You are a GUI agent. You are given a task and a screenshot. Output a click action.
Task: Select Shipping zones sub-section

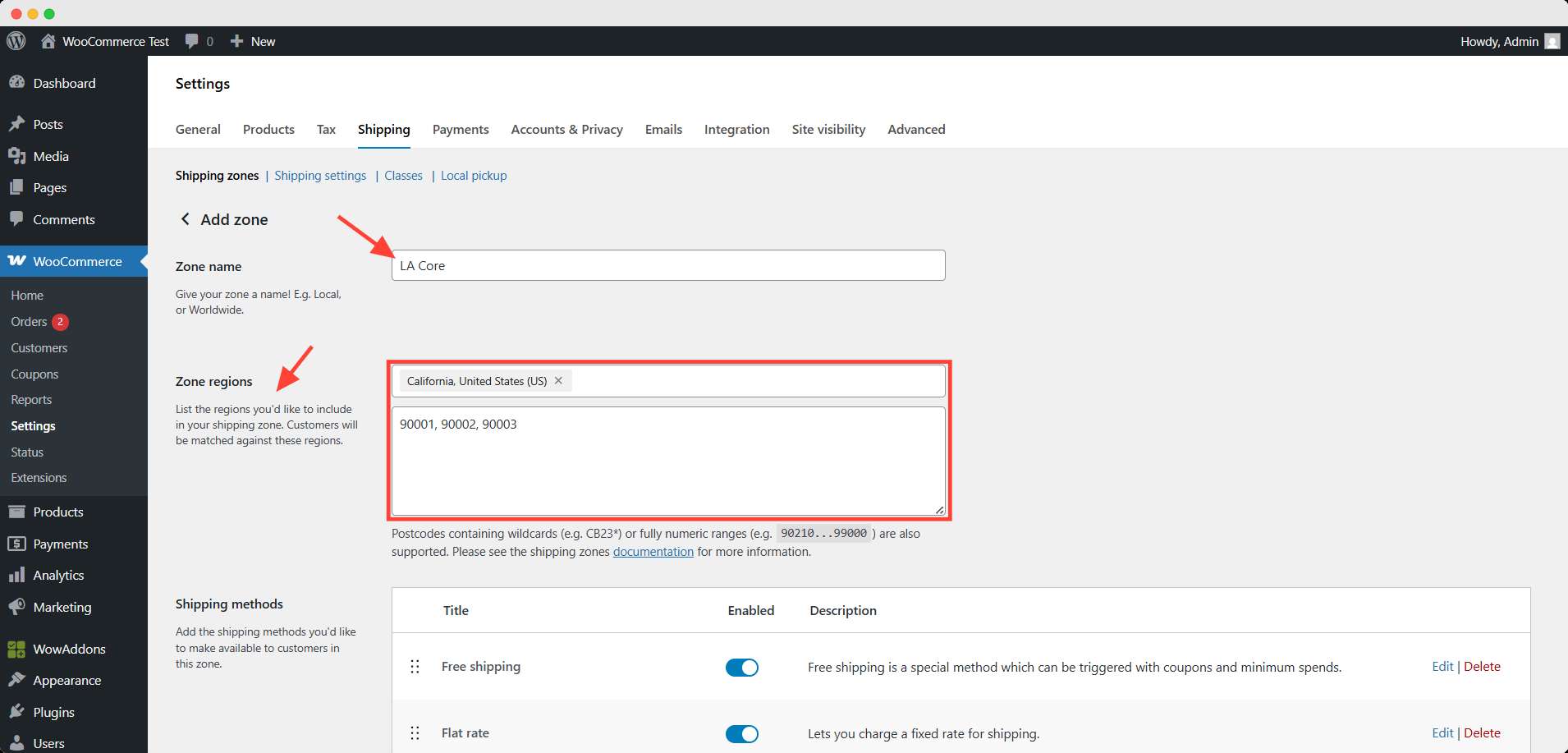(217, 175)
